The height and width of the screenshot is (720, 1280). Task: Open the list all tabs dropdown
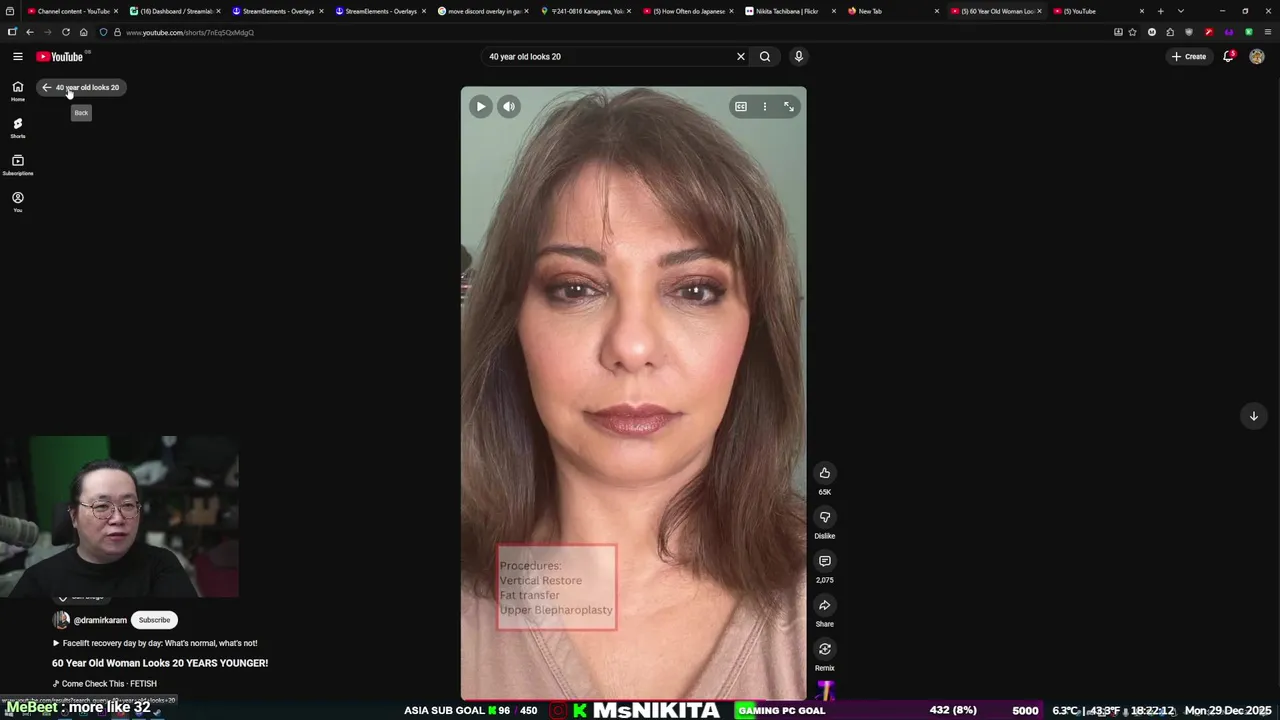(1181, 11)
